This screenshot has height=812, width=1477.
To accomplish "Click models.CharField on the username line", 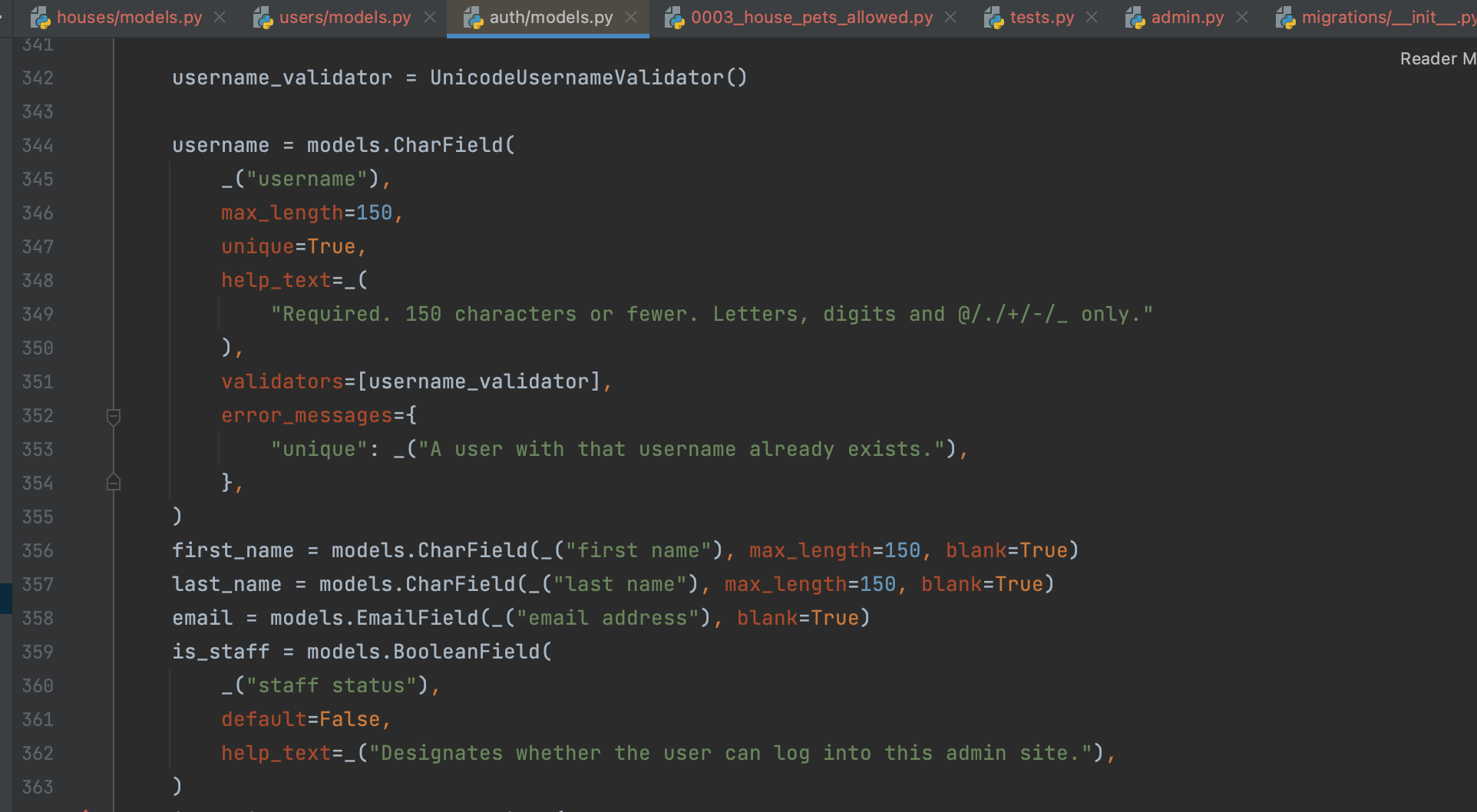I will [405, 146].
